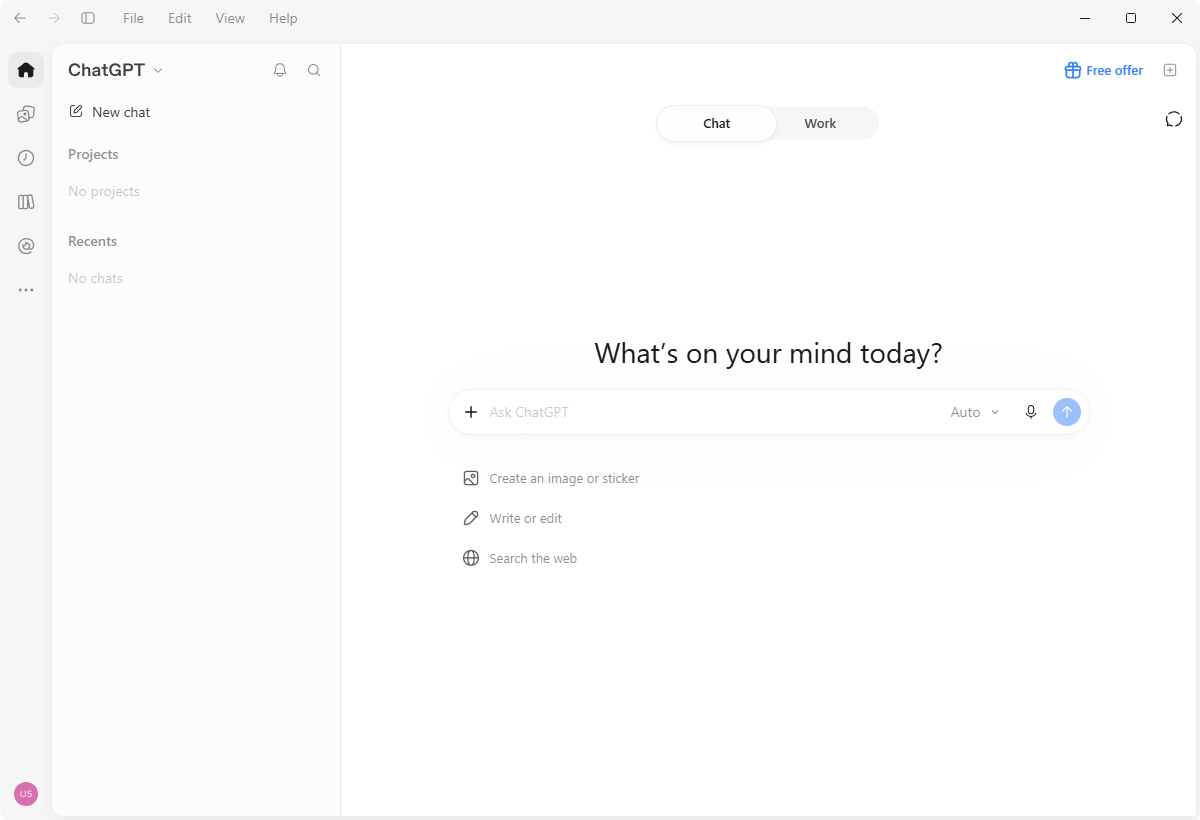This screenshot has width=1200, height=820.
Task: Open the Help menu
Action: [x=283, y=18]
